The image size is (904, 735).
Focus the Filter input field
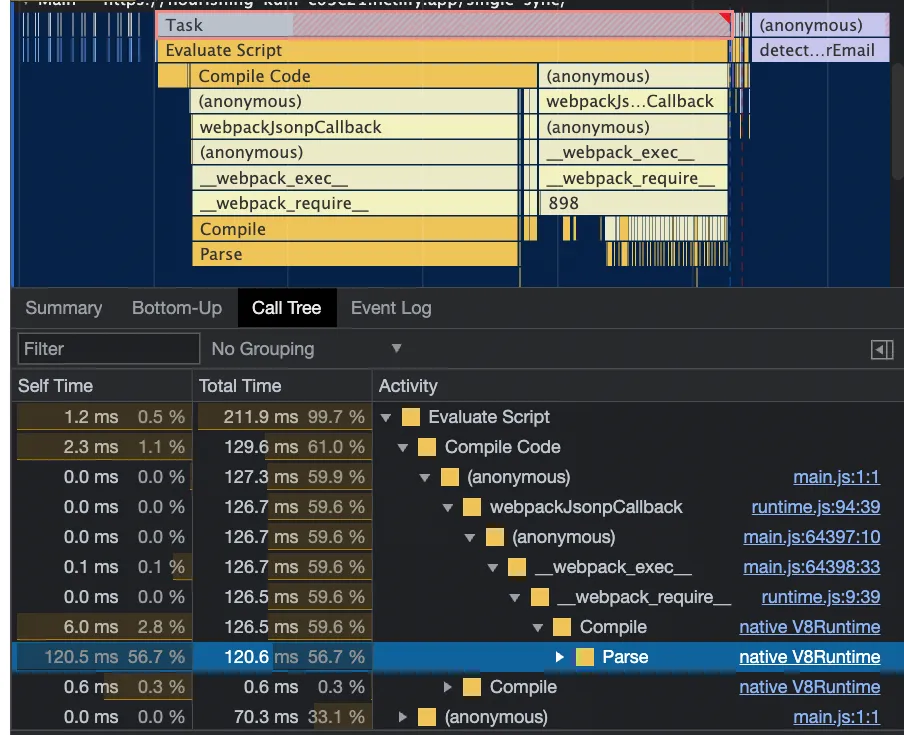click(108, 349)
